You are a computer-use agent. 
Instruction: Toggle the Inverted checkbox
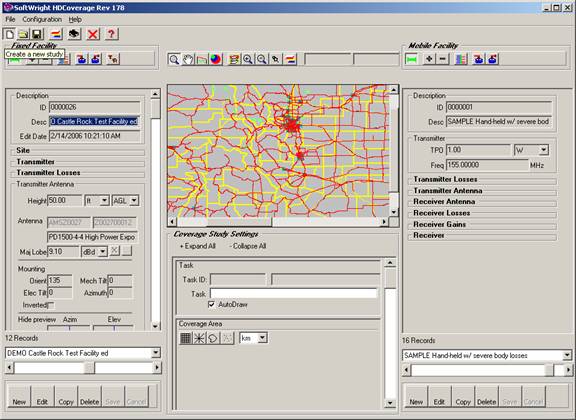(51, 305)
